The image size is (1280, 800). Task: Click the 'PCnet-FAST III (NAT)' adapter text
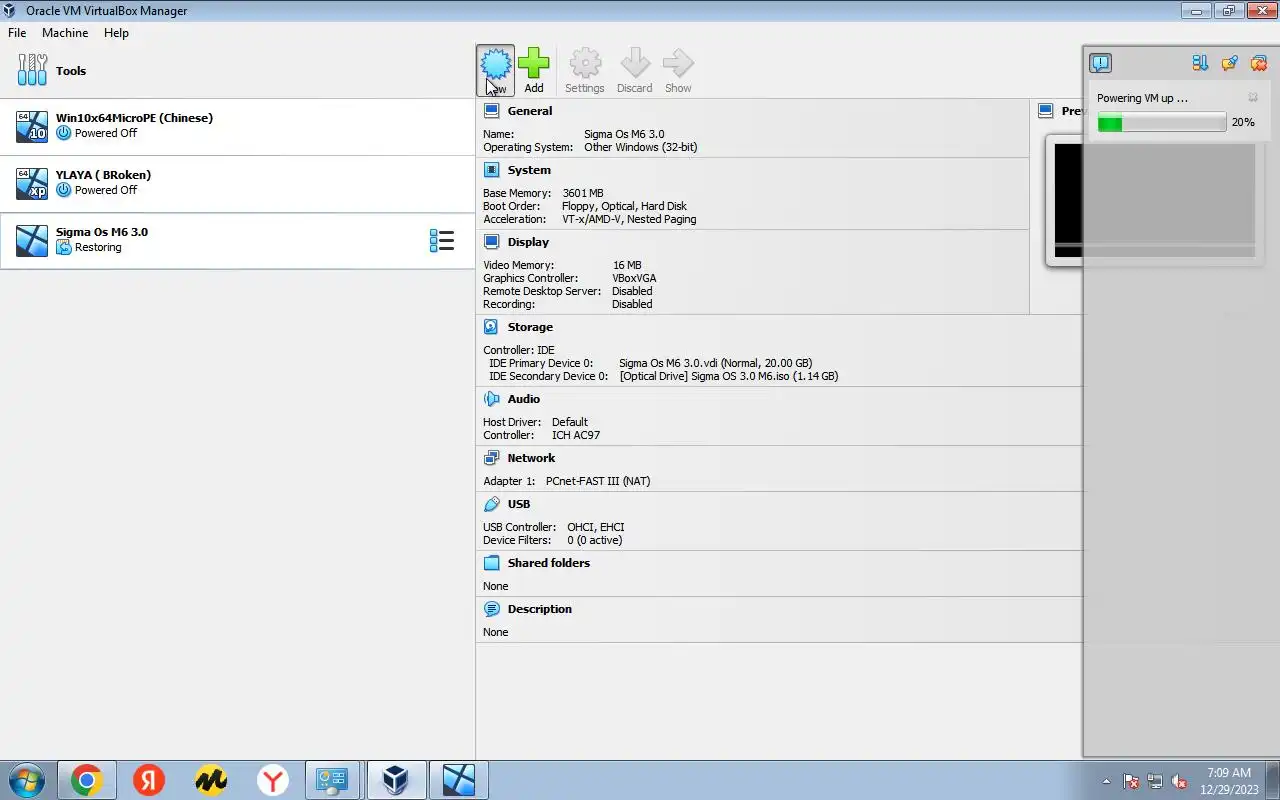(x=598, y=481)
